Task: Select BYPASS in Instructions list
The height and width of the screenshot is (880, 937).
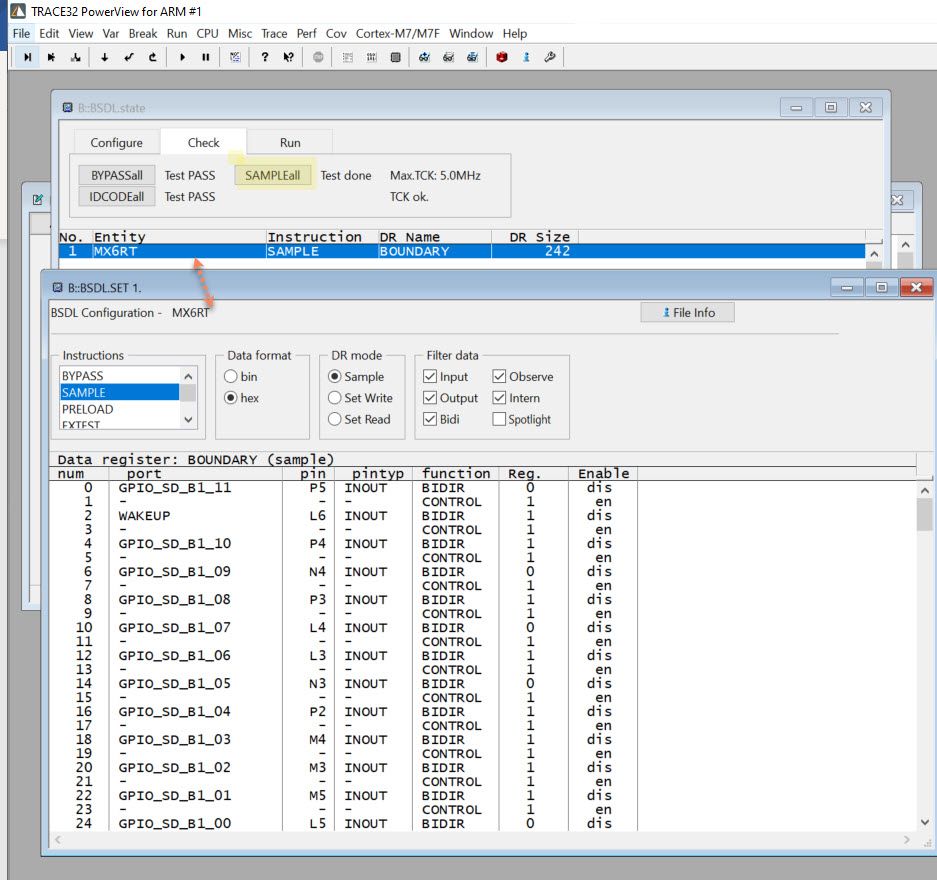Action: [119, 376]
